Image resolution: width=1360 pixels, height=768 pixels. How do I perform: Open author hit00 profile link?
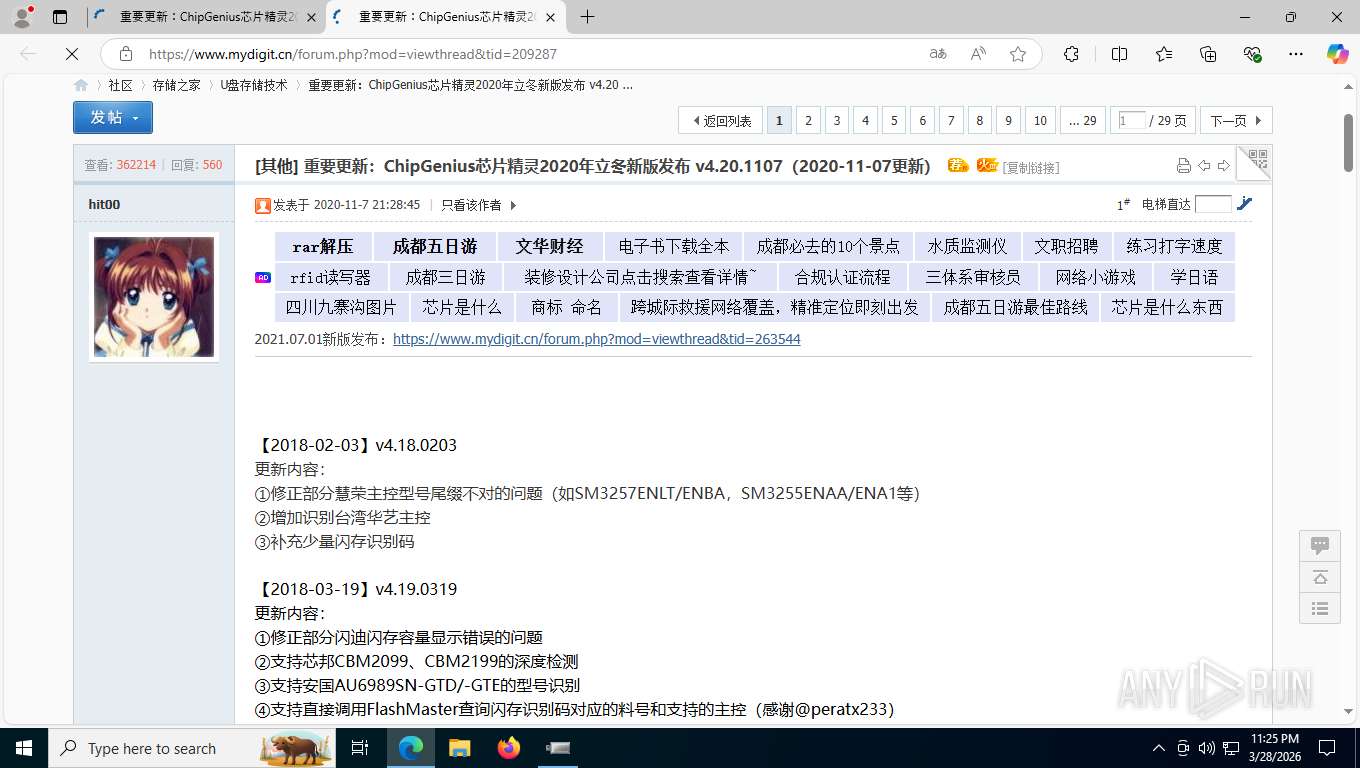point(104,204)
